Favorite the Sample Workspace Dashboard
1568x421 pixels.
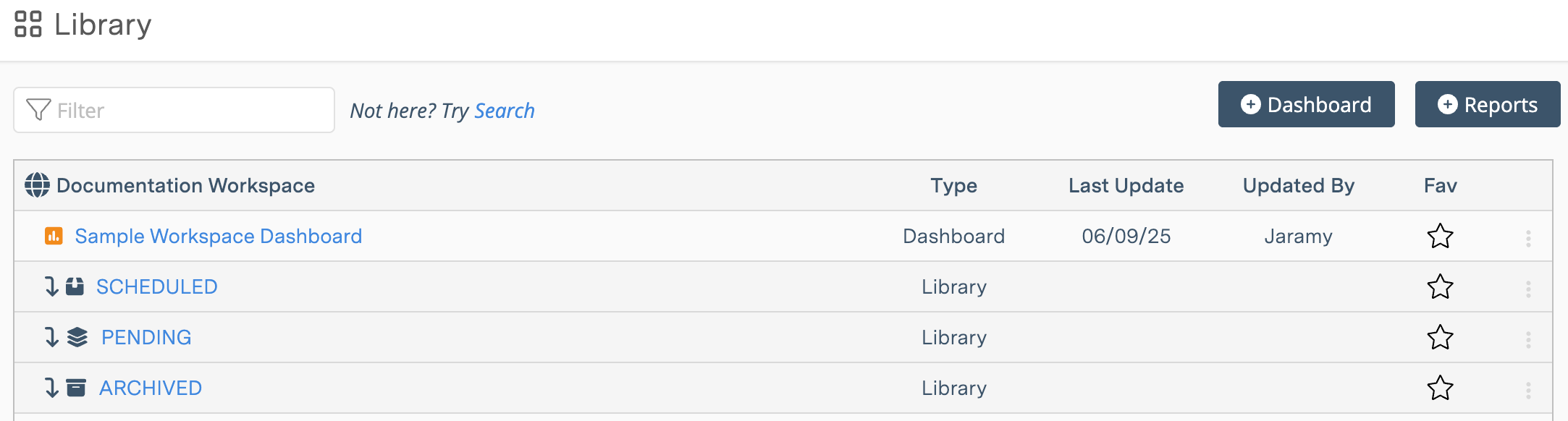click(x=1441, y=236)
